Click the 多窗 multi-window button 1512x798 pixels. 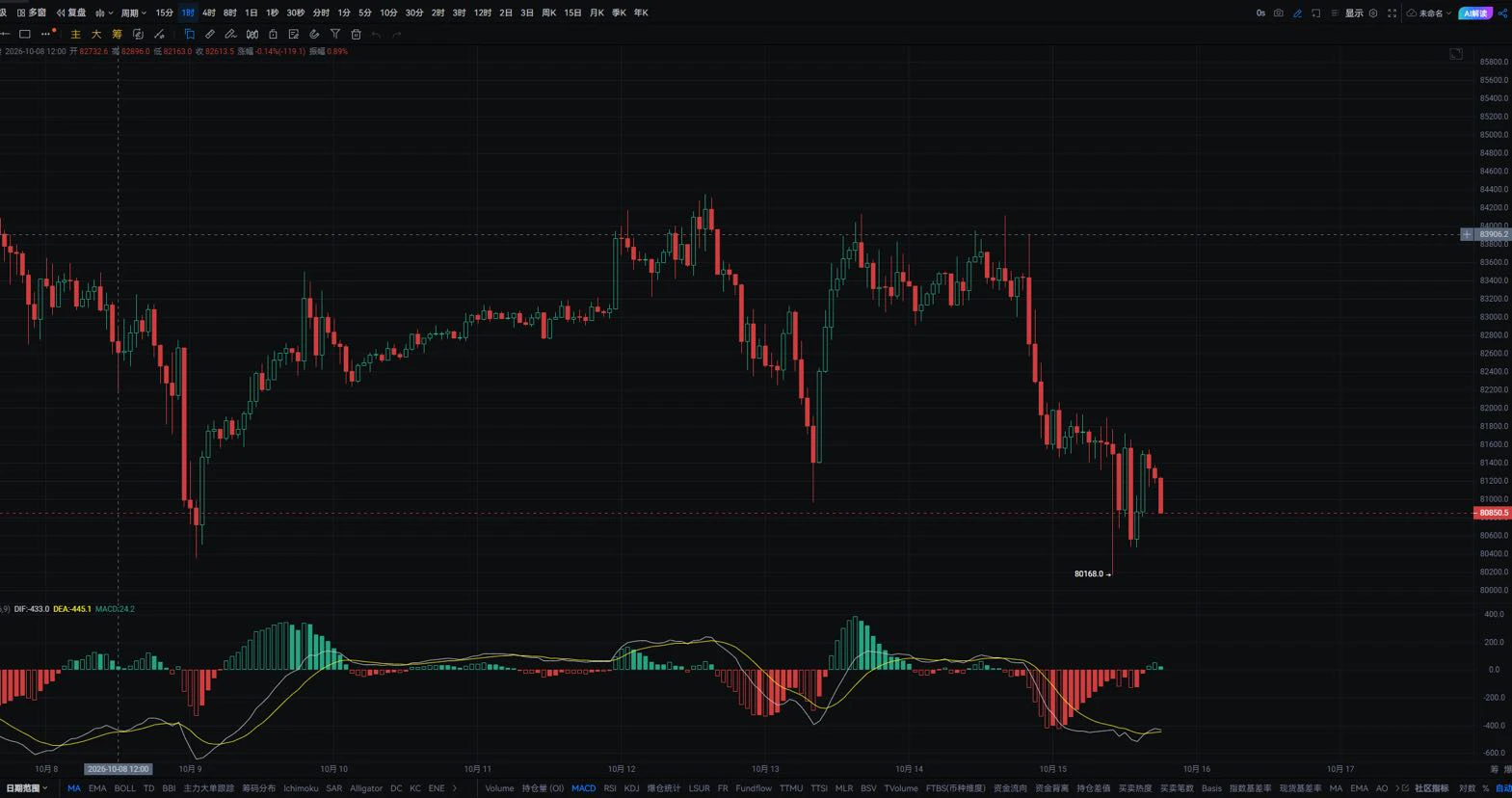(32, 13)
